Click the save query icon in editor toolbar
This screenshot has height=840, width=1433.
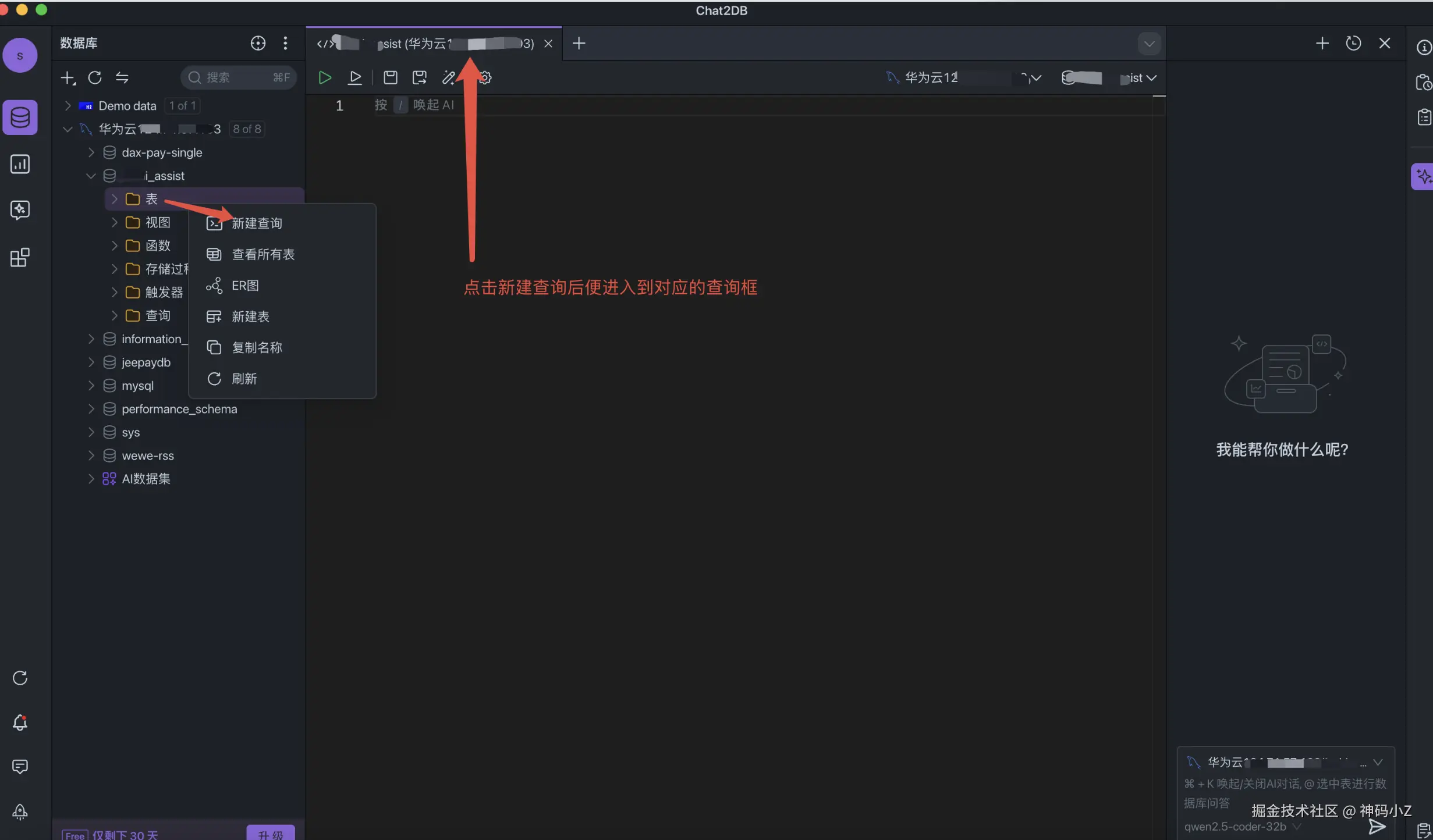tap(391, 77)
